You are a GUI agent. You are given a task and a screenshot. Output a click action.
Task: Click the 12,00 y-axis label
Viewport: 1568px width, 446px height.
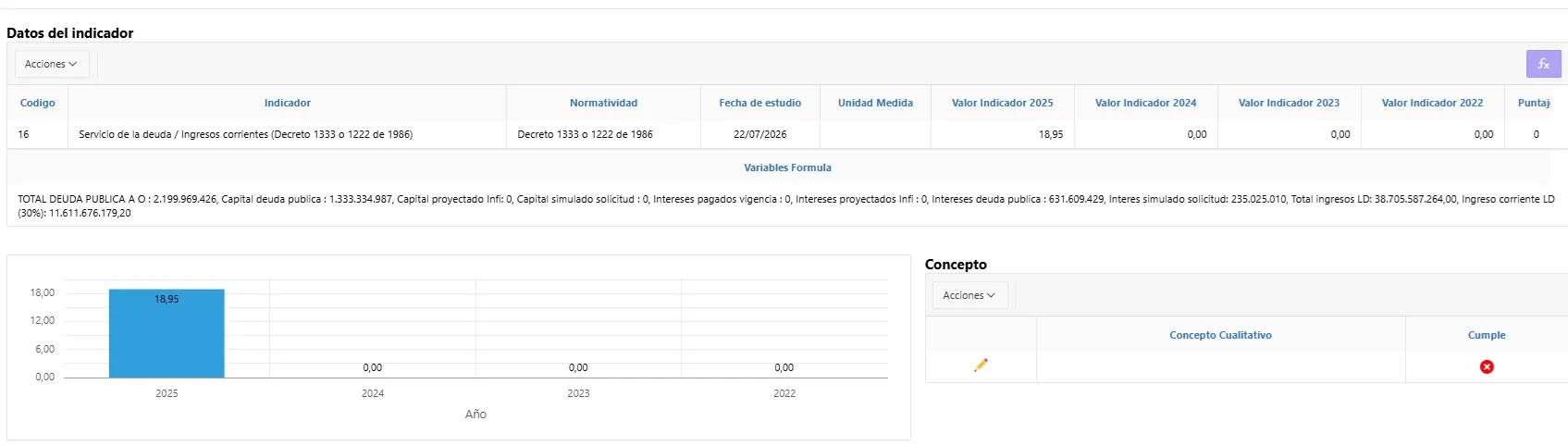(x=43, y=320)
